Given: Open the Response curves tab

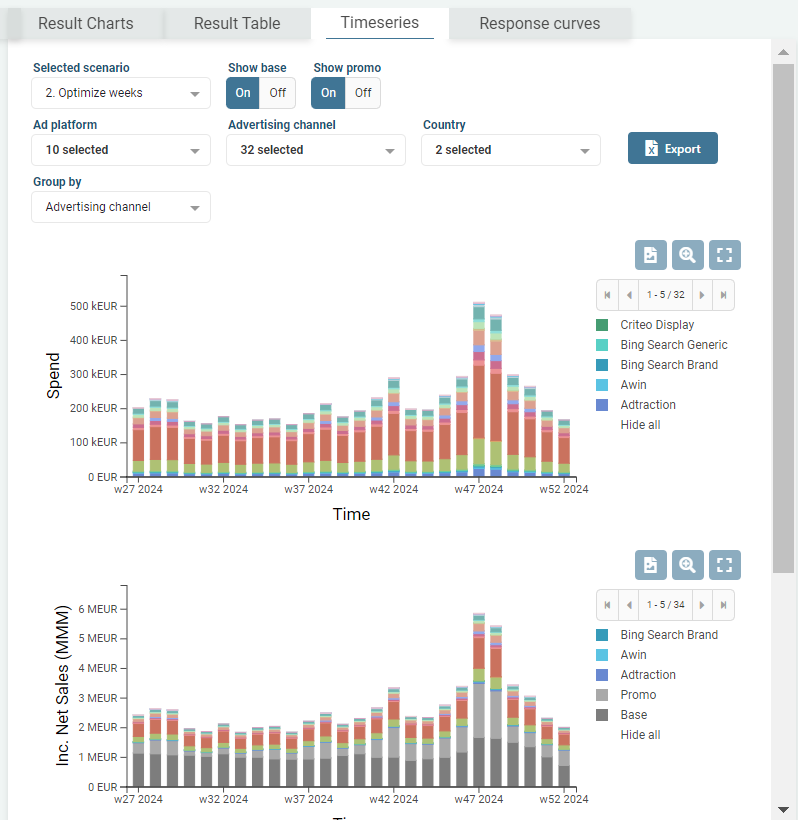Looking at the screenshot, I should [x=539, y=23].
